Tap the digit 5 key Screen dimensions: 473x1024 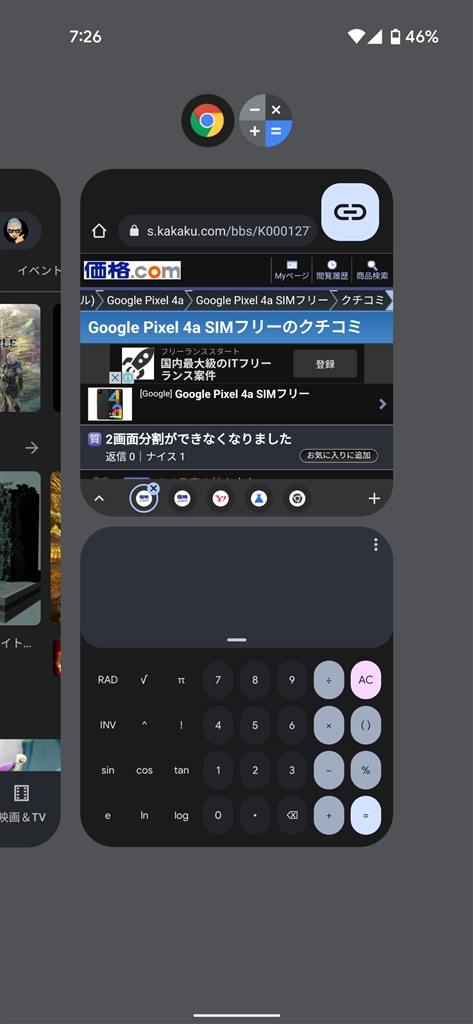click(x=255, y=725)
